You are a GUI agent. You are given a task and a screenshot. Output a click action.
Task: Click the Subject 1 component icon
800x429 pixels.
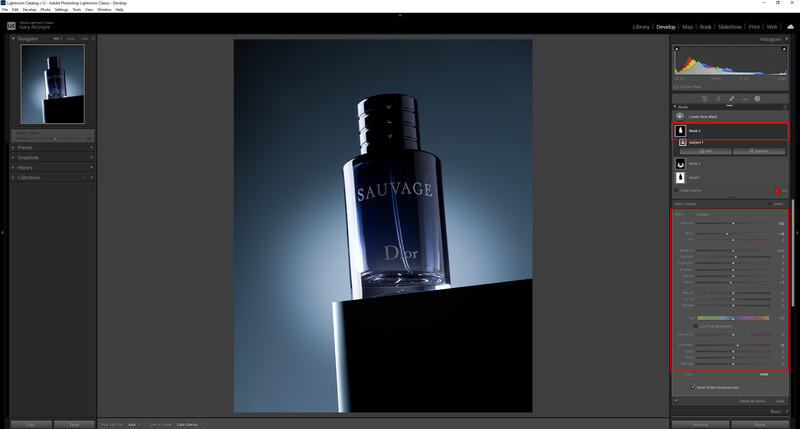click(x=682, y=142)
